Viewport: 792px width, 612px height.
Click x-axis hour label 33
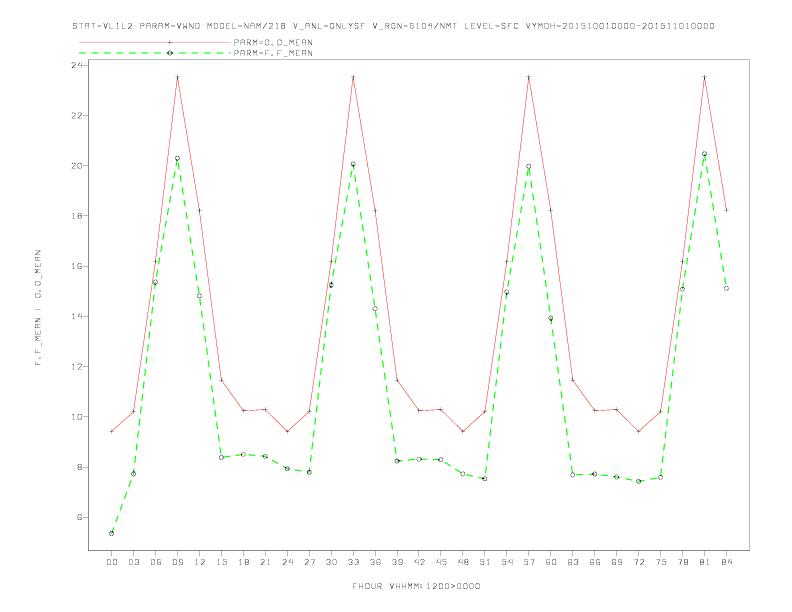click(353, 562)
